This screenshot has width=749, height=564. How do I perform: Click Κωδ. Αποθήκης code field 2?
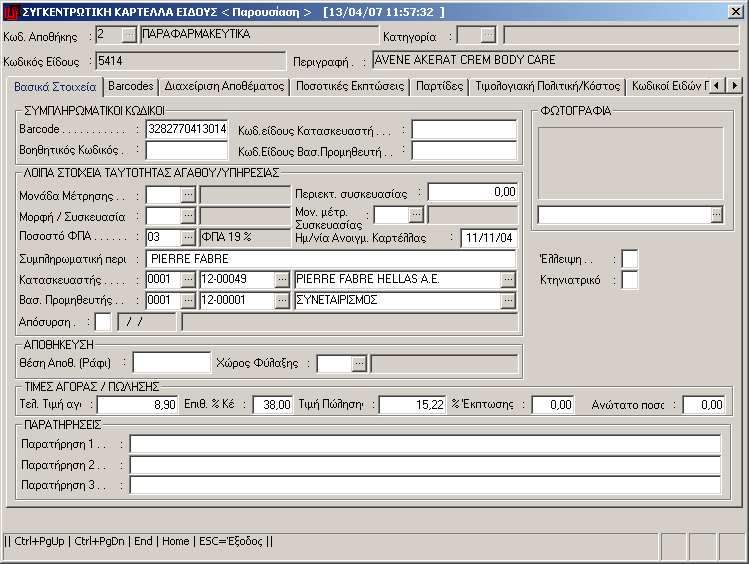point(108,34)
